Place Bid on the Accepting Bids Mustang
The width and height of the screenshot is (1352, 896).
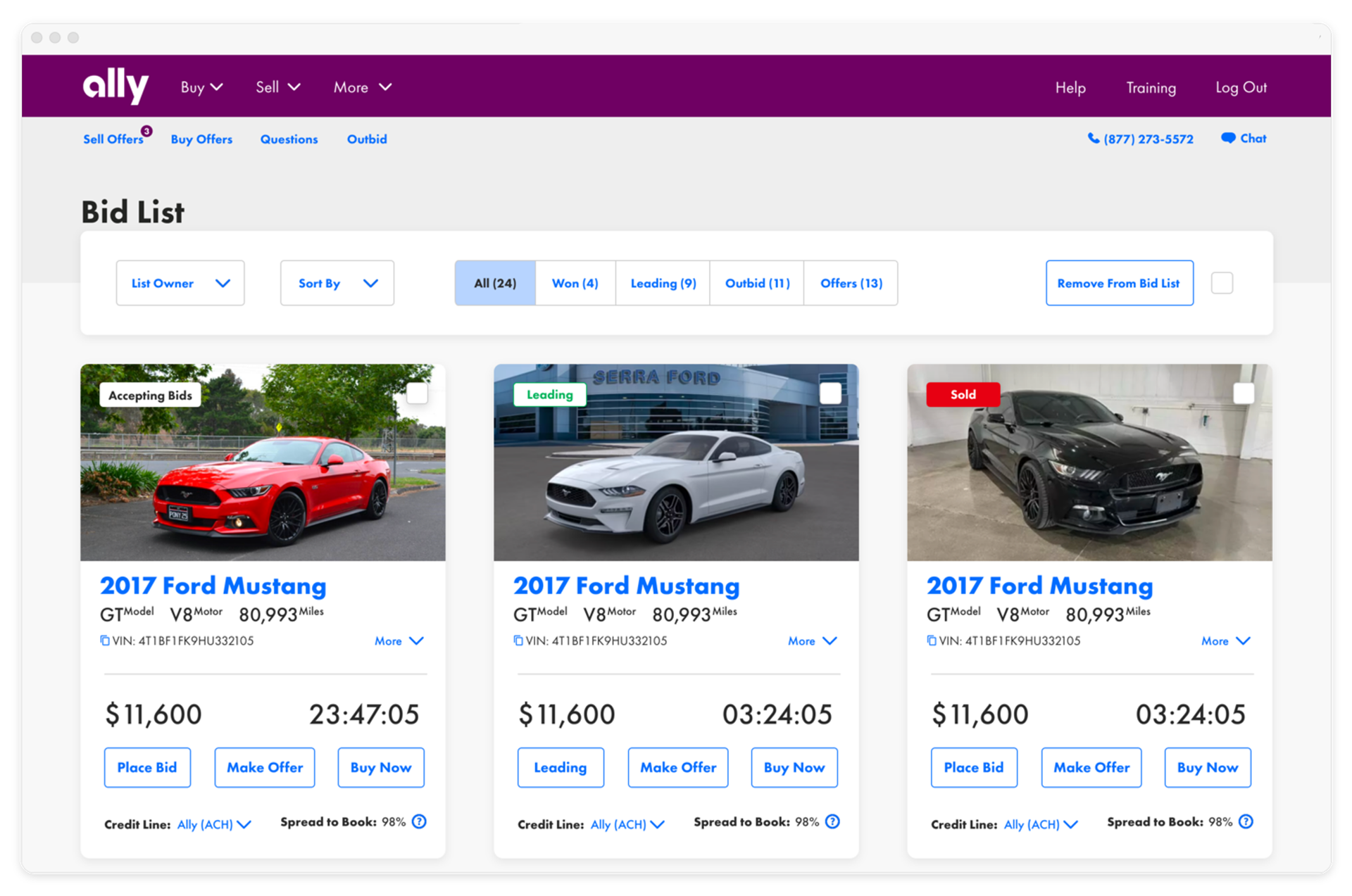(x=147, y=767)
